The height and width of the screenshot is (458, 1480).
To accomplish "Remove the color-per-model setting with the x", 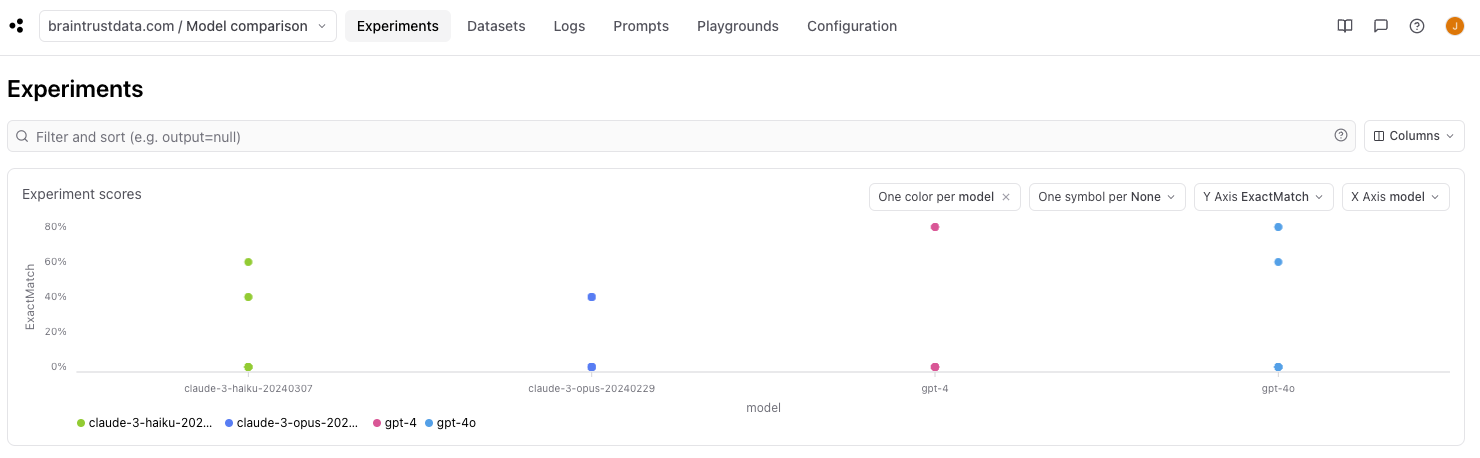I will click(x=1006, y=197).
